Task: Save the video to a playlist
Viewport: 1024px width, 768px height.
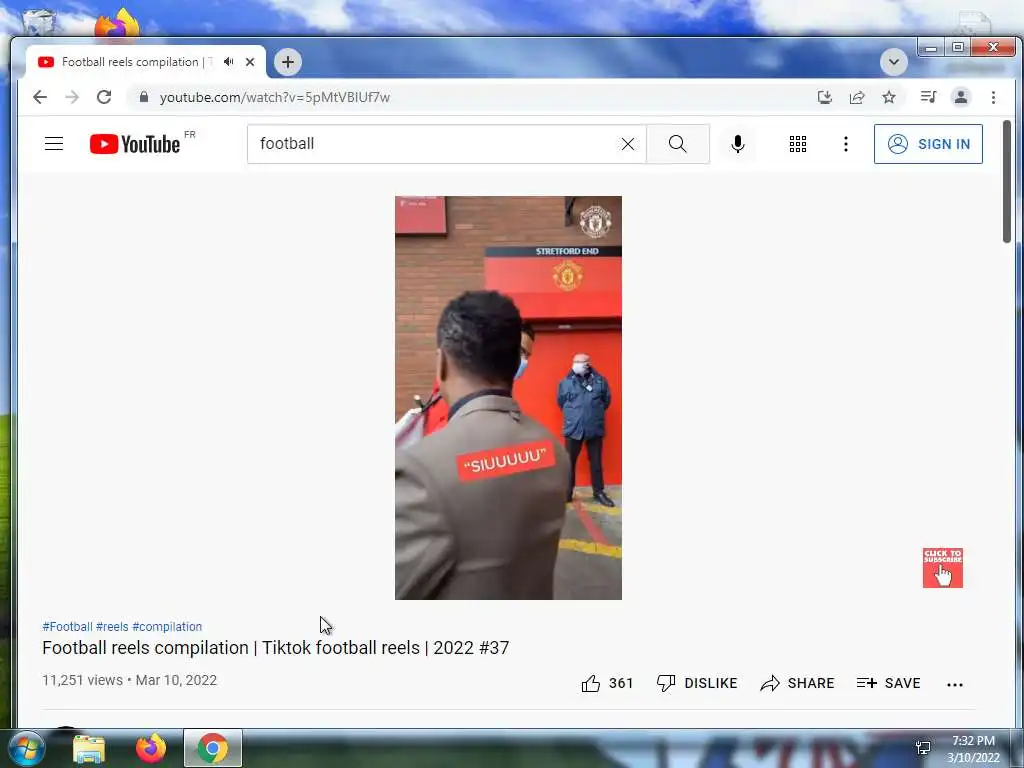Action: (x=888, y=683)
